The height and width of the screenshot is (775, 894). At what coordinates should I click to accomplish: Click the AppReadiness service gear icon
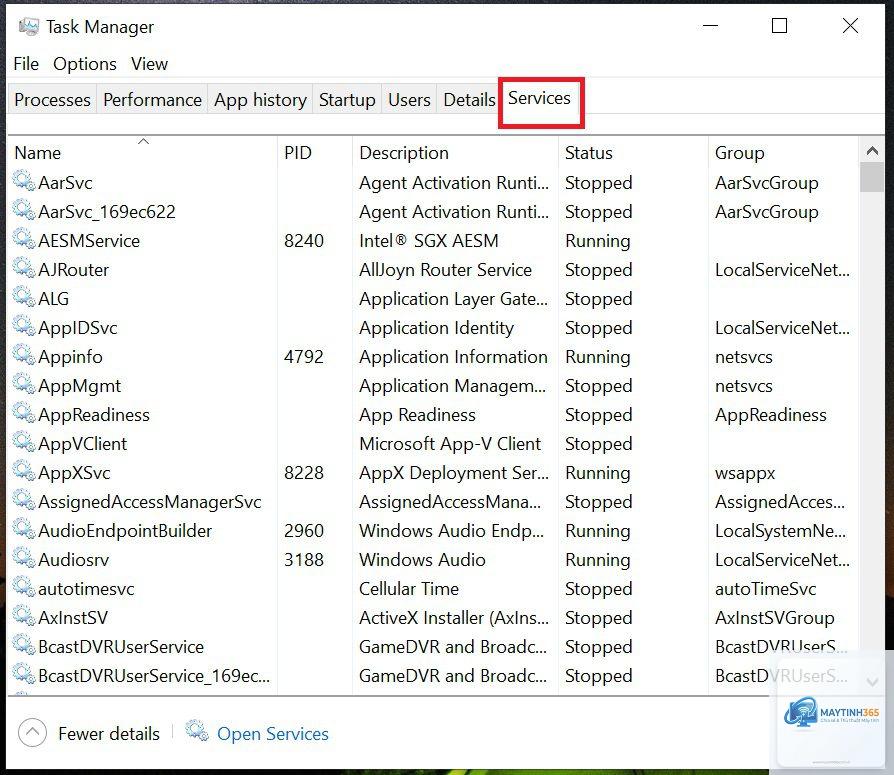24,413
